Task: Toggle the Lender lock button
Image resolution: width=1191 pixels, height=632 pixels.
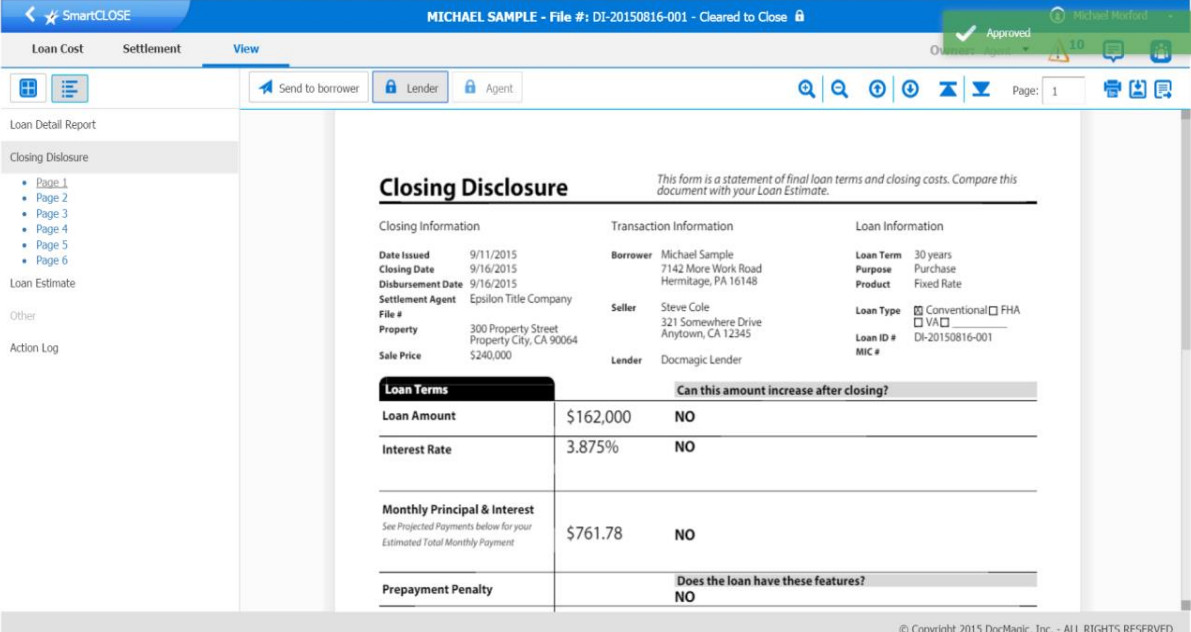Action: tap(411, 88)
